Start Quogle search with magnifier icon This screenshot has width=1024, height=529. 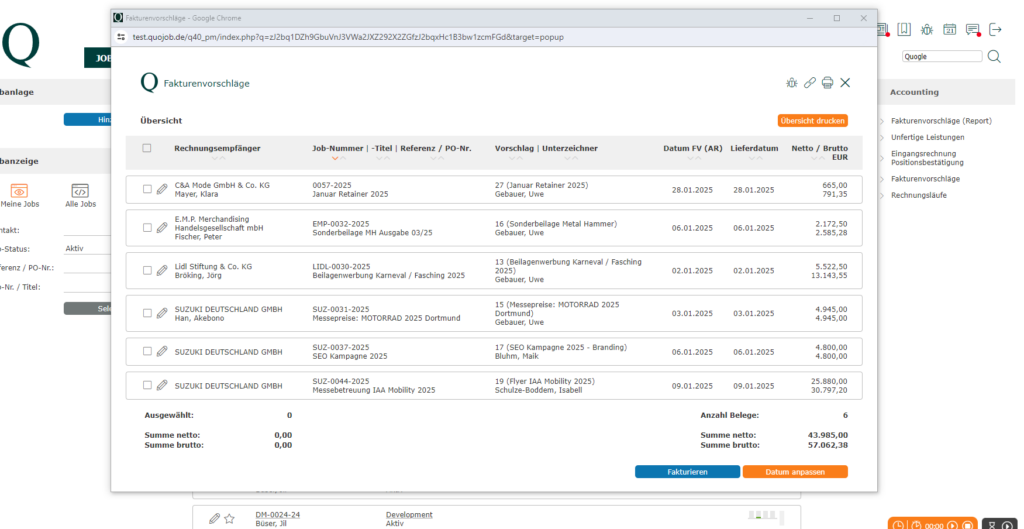[x=994, y=57]
